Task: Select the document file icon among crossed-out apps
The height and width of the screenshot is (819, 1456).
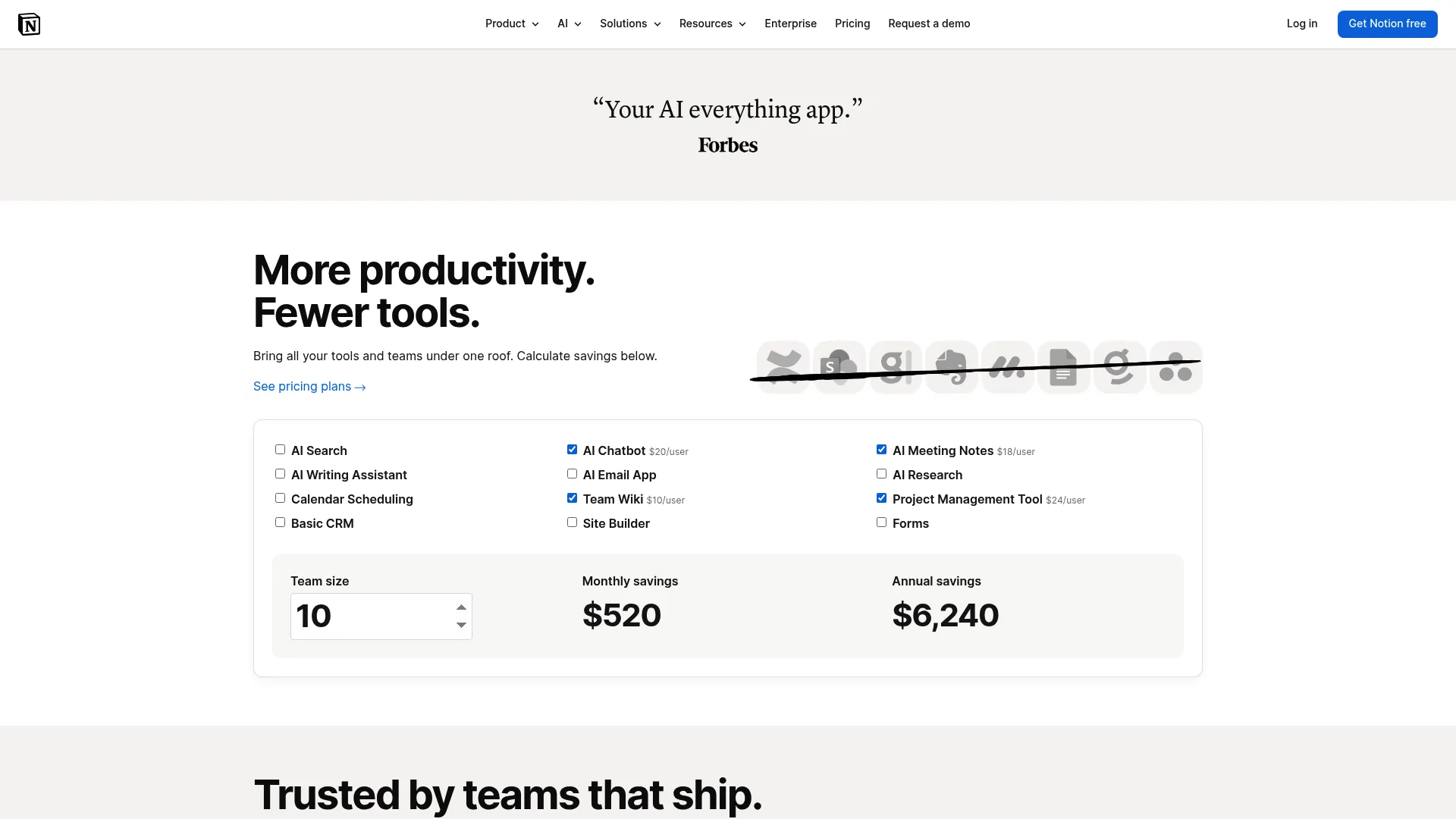Action: click(x=1064, y=367)
